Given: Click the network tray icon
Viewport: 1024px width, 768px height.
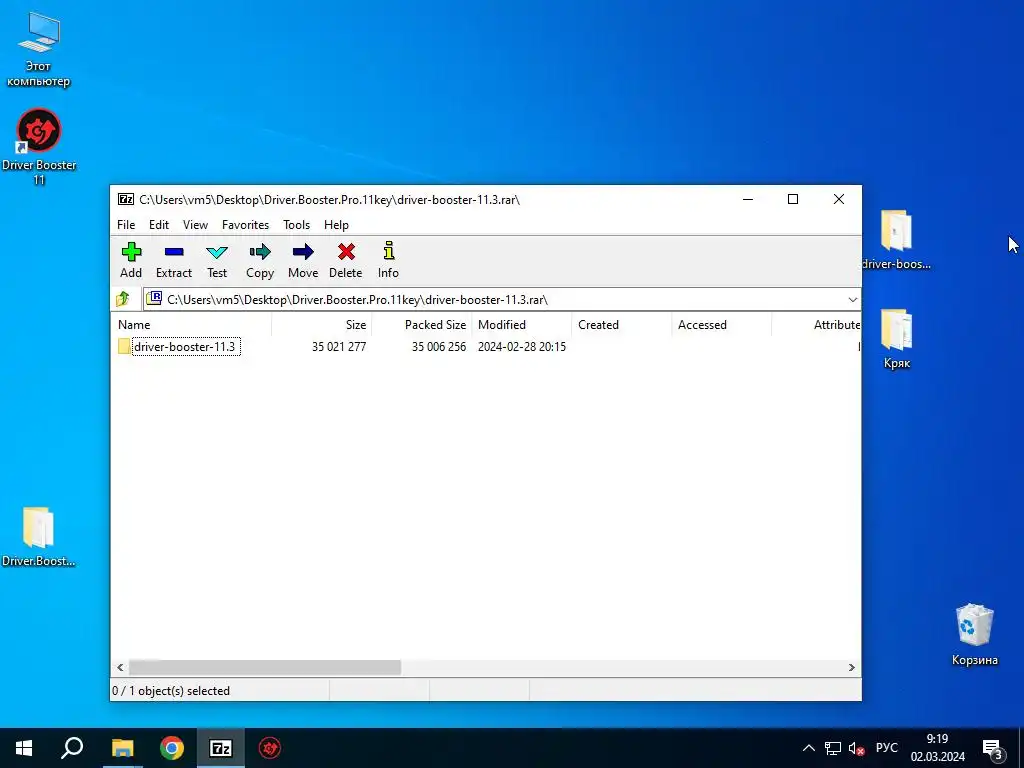Looking at the screenshot, I should point(833,748).
